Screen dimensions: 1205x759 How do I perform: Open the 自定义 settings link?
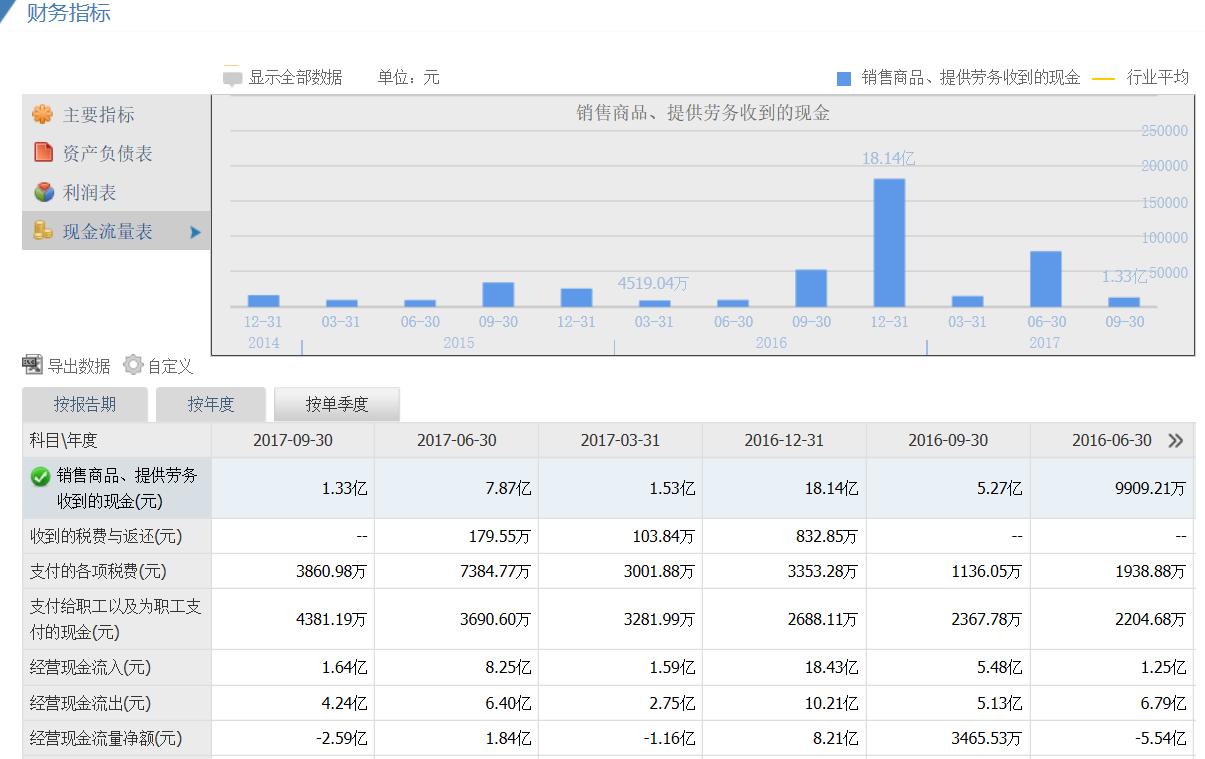point(170,367)
